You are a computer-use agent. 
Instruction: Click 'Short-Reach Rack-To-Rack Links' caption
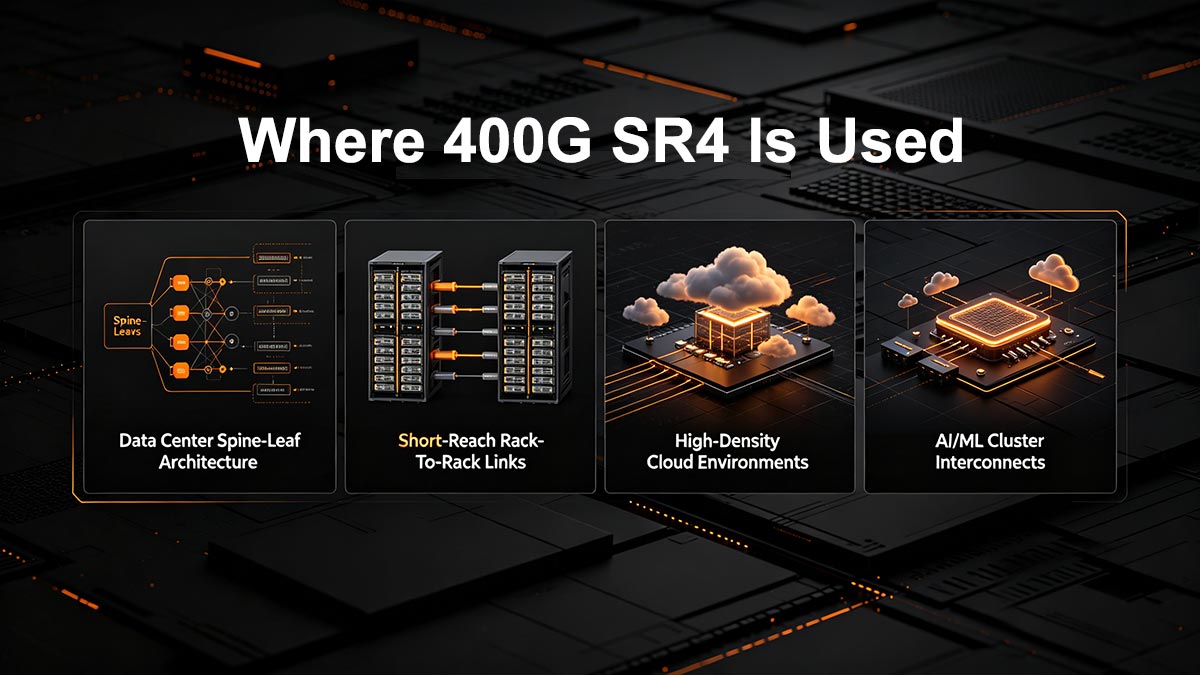(x=469, y=451)
